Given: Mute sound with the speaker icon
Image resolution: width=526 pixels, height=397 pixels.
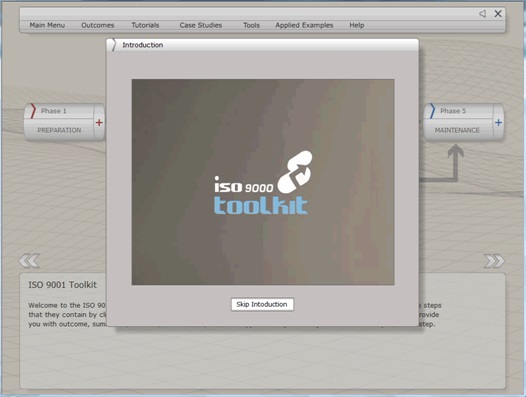Looking at the screenshot, I should pos(482,13).
